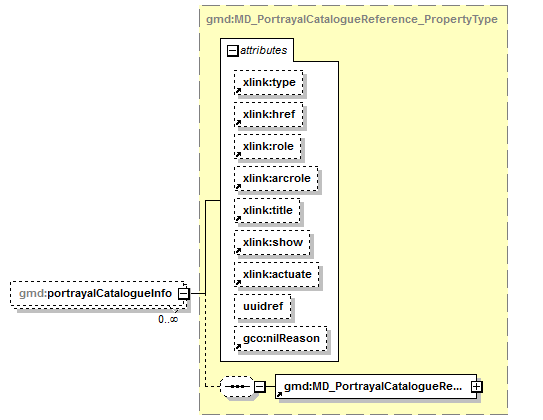The width and height of the screenshot is (543, 420).
Task: Click the gmd:portrayalCatalogueInfo element box
Action: pyautogui.click(x=99, y=294)
